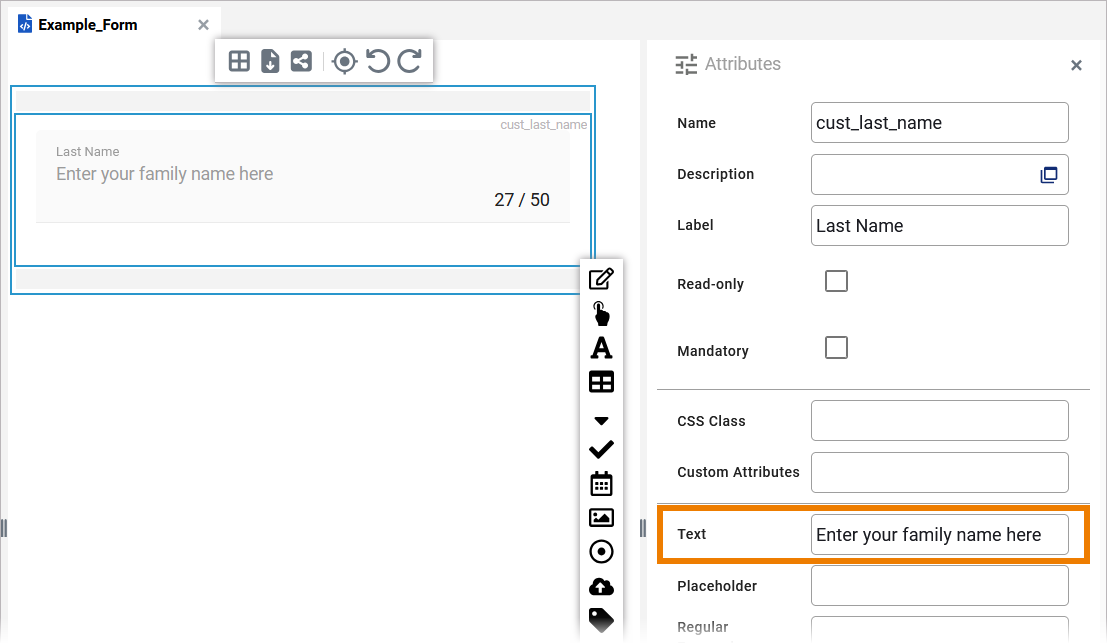Image resolution: width=1107 pixels, height=644 pixels.
Task: Select the letter A text element icon
Action: (x=601, y=348)
